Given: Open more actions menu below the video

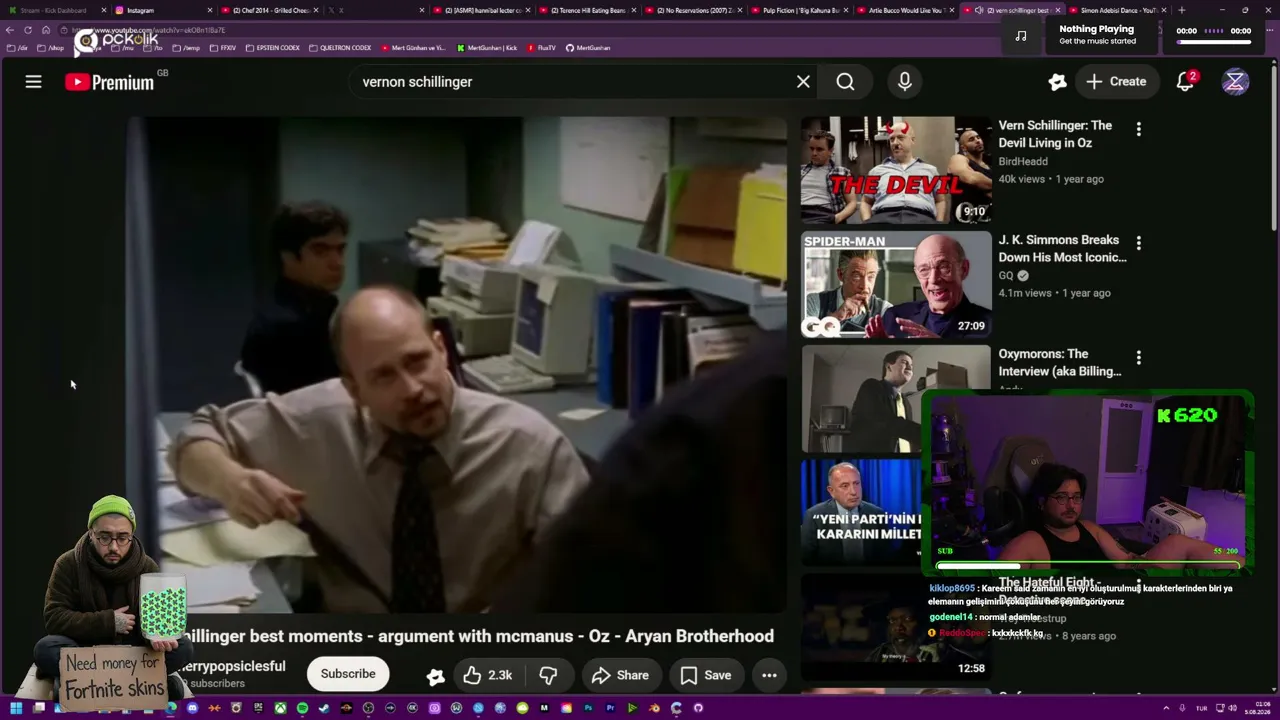Looking at the screenshot, I should coord(769,675).
